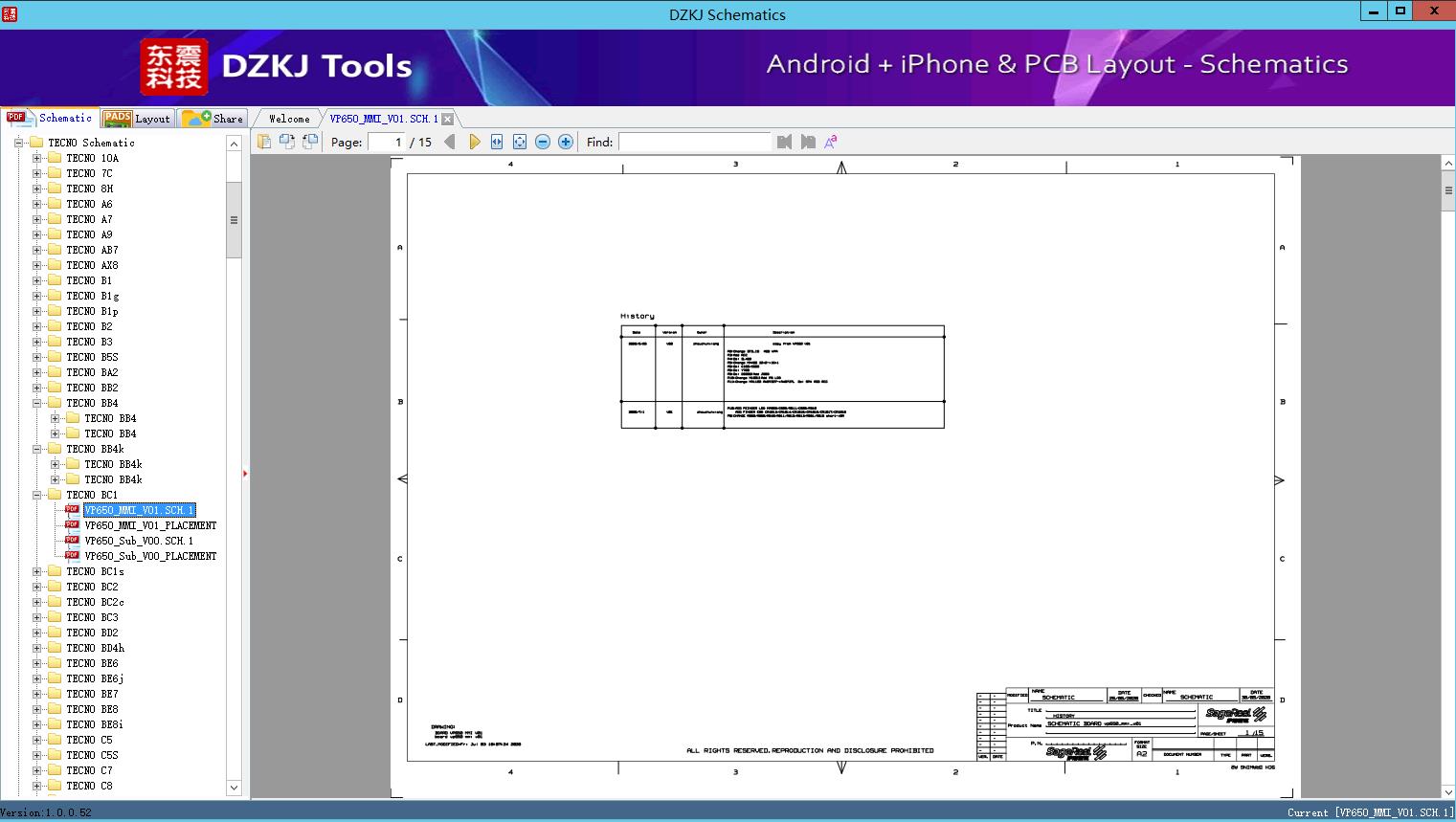Click the tree panel scroll up arrow
The width and height of the screenshot is (1456, 822).
(x=234, y=144)
